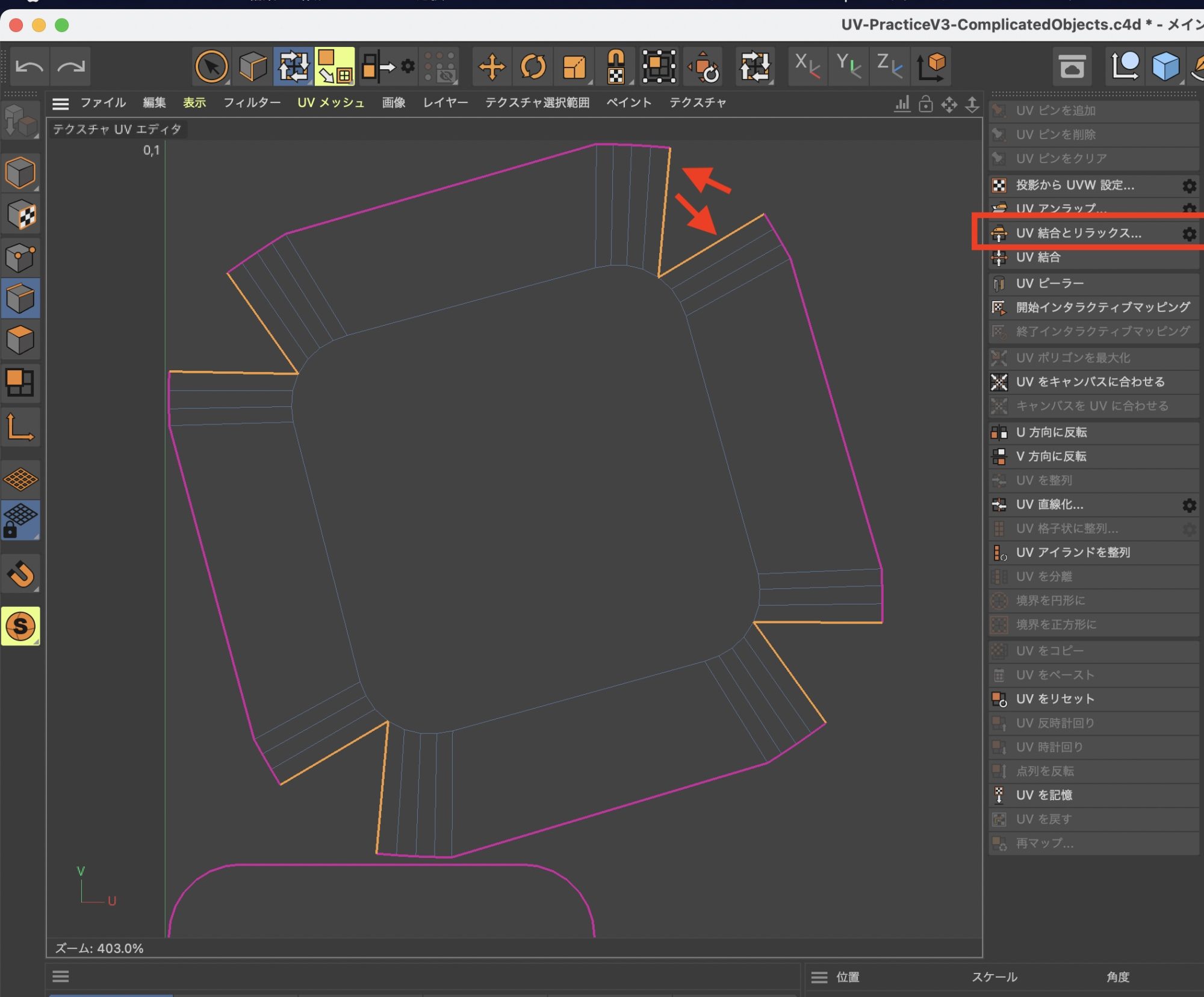The width and height of the screenshot is (1204, 997).
Task: Click the UV editor hamburger menu icon
Action: (x=60, y=104)
